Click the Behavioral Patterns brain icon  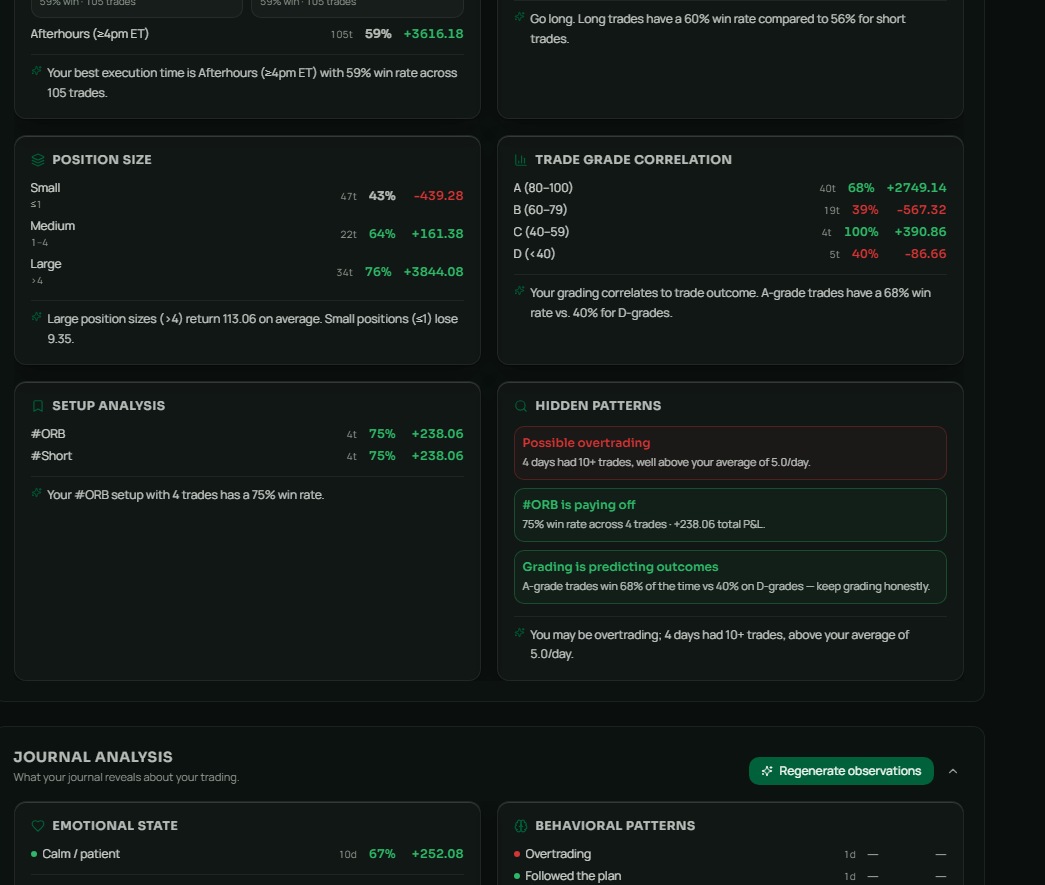521,826
